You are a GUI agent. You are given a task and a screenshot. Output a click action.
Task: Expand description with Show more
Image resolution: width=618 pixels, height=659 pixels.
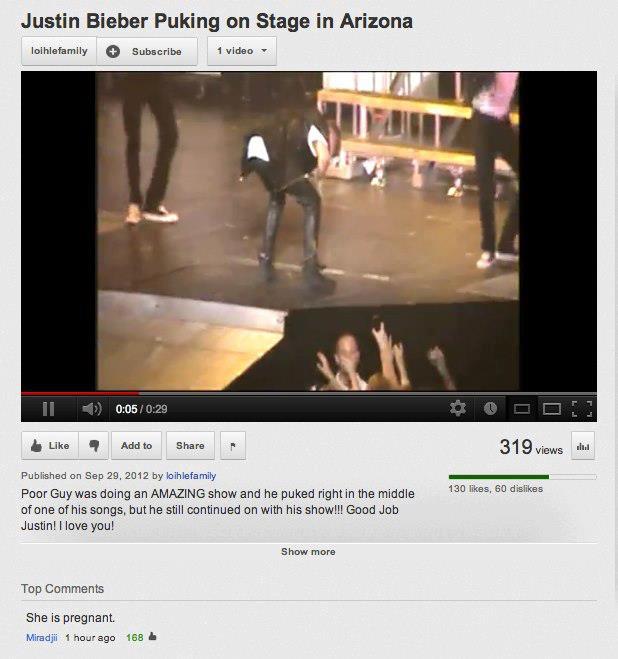pos(308,551)
